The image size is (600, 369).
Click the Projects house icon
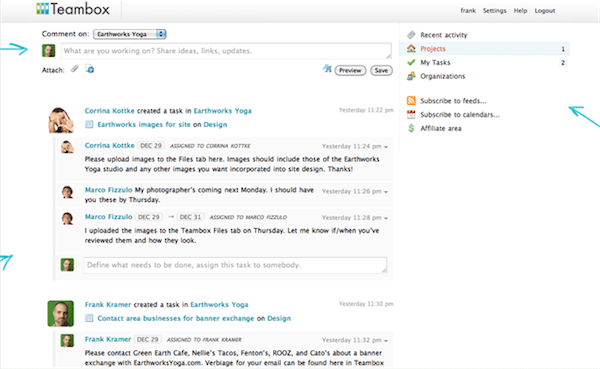tap(411, 49)
